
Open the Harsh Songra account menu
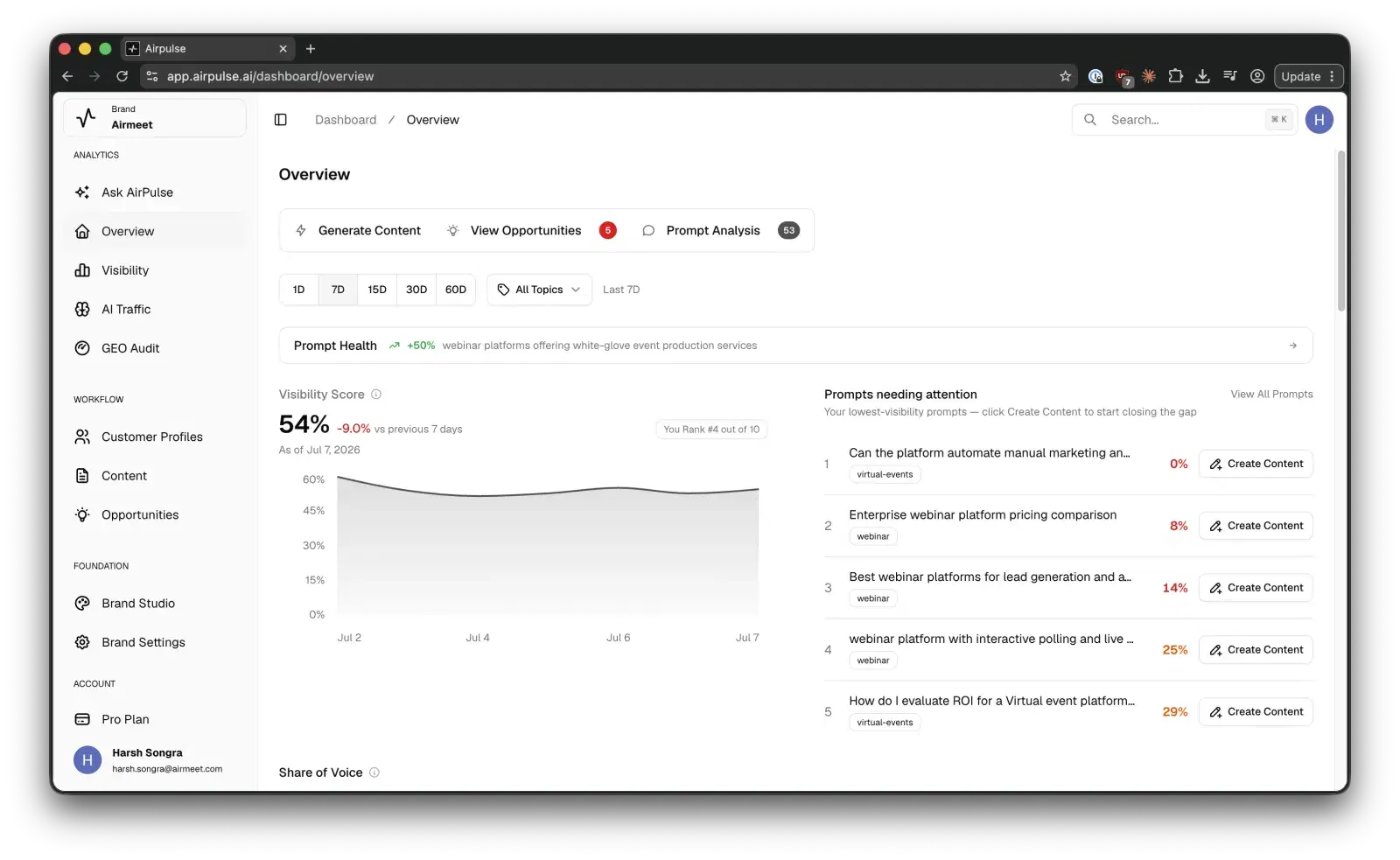pos(155,760)
